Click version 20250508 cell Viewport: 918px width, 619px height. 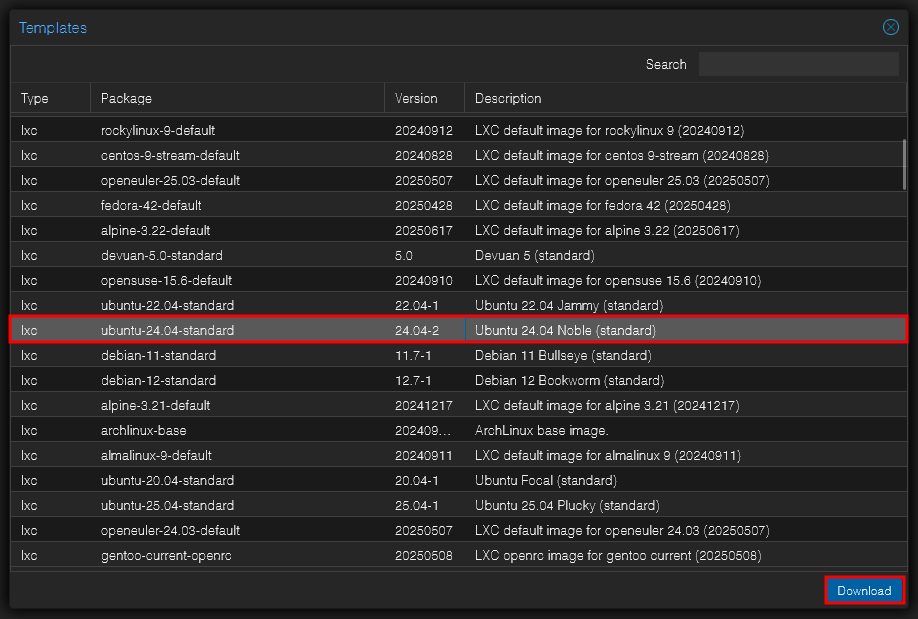click(x=424, y=555)
